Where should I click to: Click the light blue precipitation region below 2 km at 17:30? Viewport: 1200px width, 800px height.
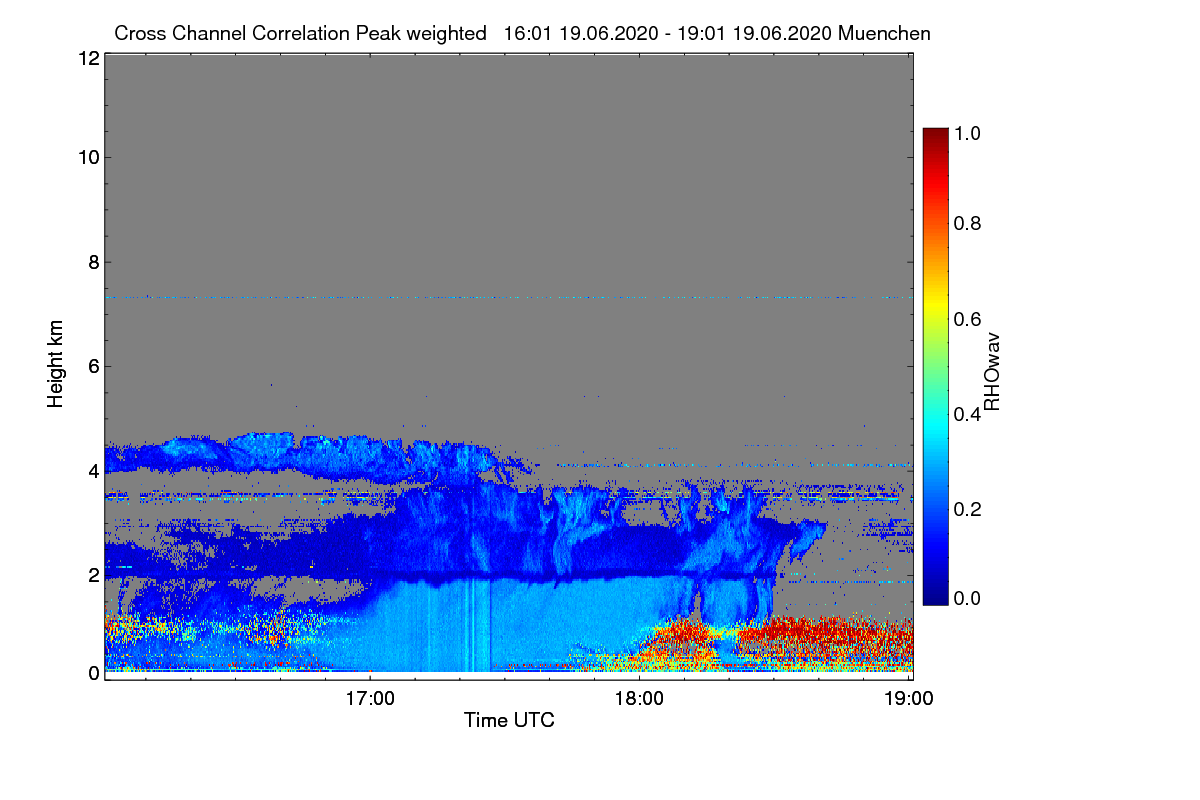point(505,625)
